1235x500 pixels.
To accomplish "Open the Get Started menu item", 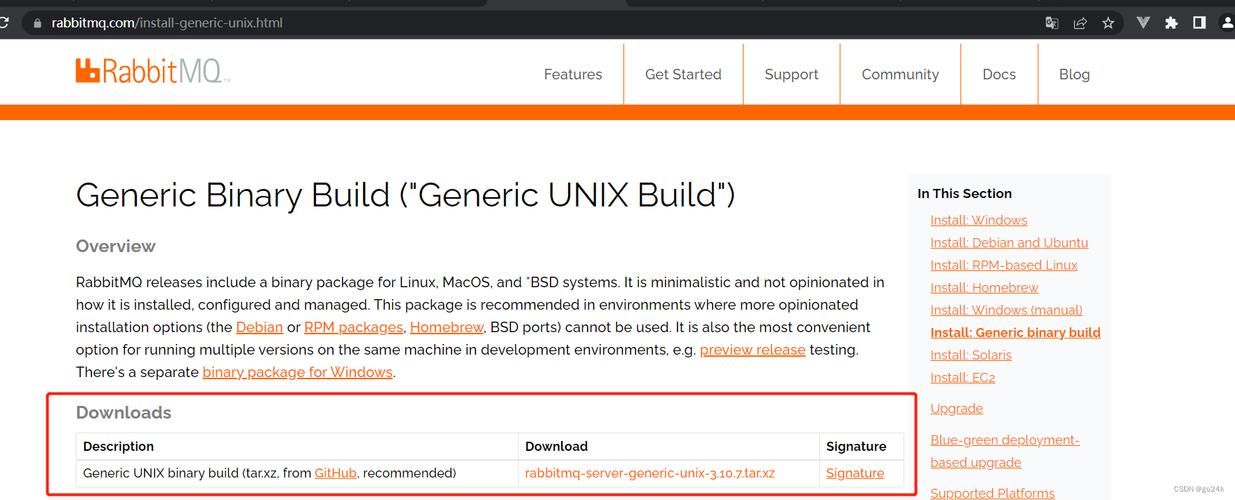I will click(x=683, y=74).
